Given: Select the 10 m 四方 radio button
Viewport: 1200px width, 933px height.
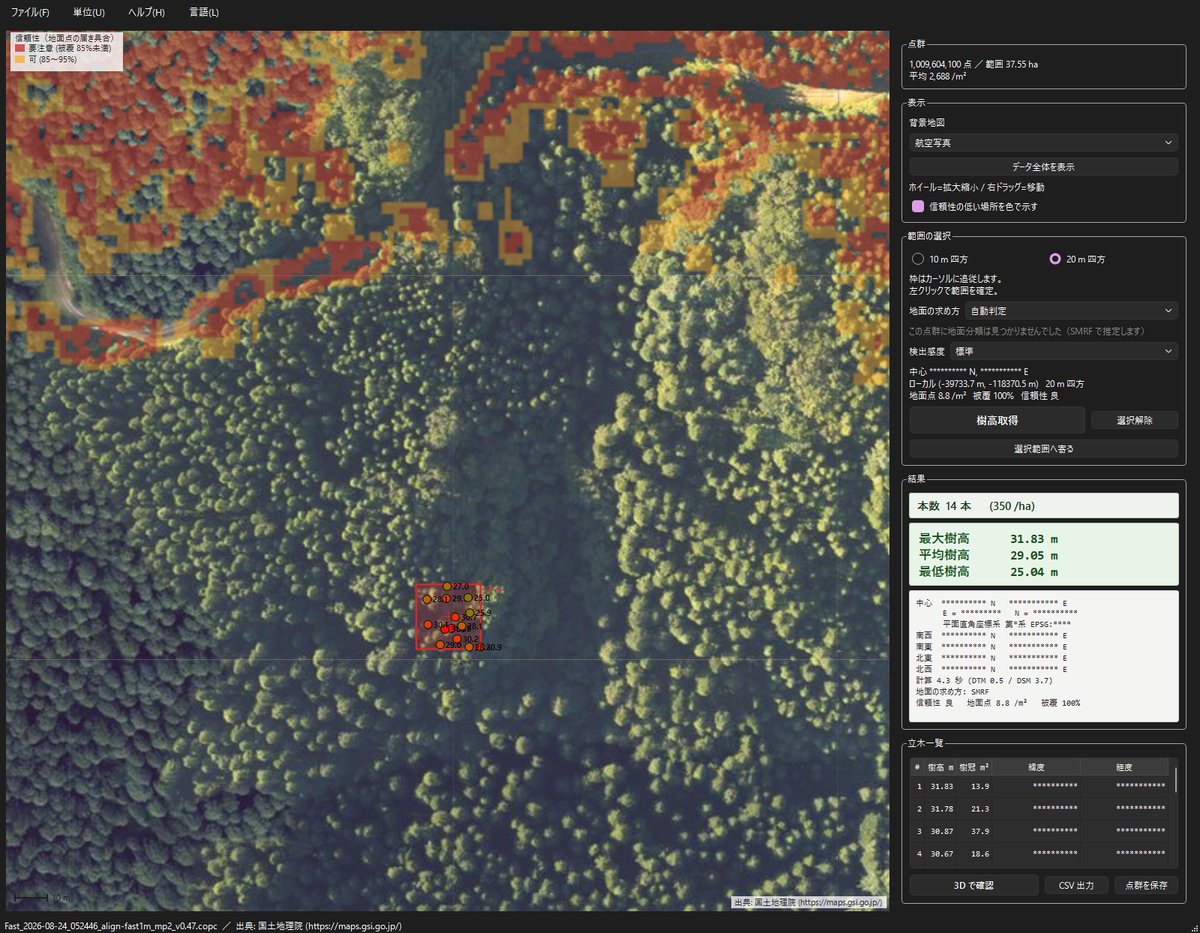Looking at the screenshot, I should click(917, 259).
